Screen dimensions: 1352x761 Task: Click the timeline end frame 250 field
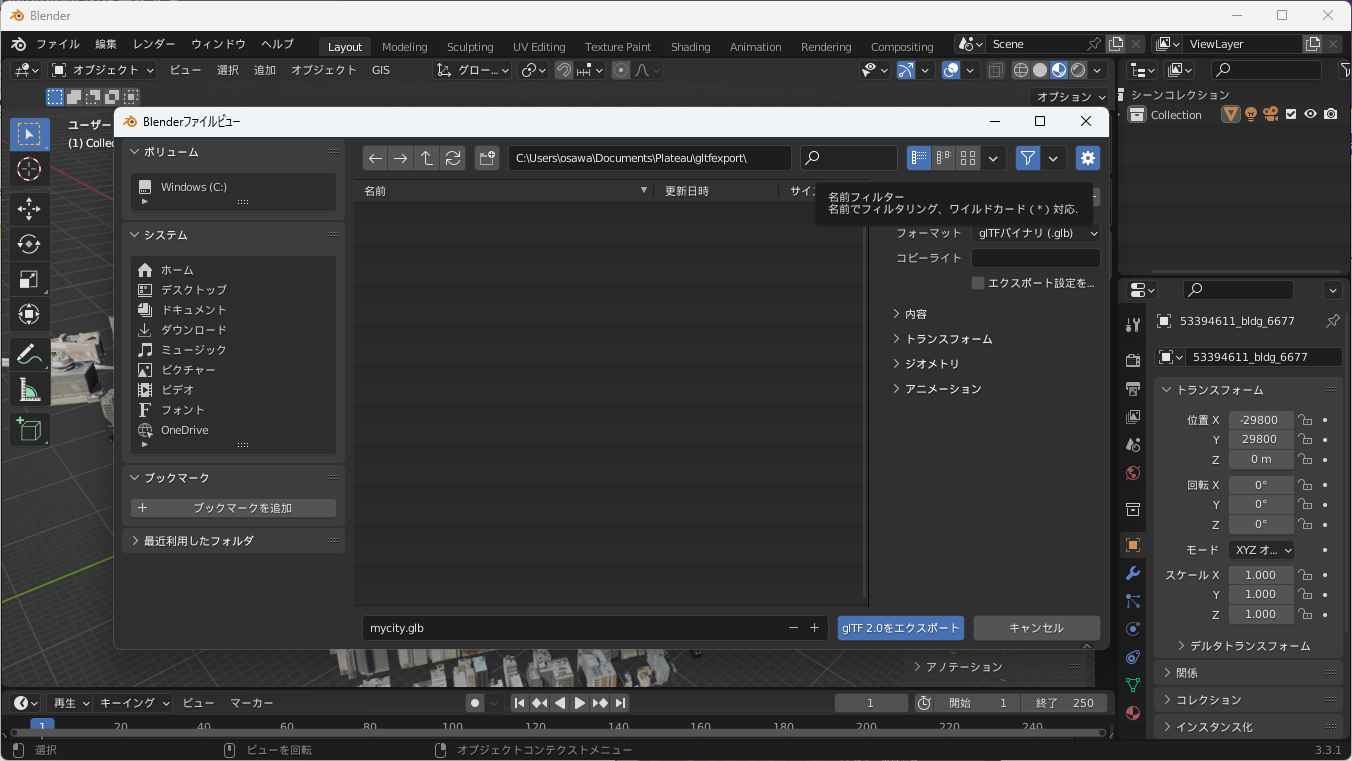1064,703
